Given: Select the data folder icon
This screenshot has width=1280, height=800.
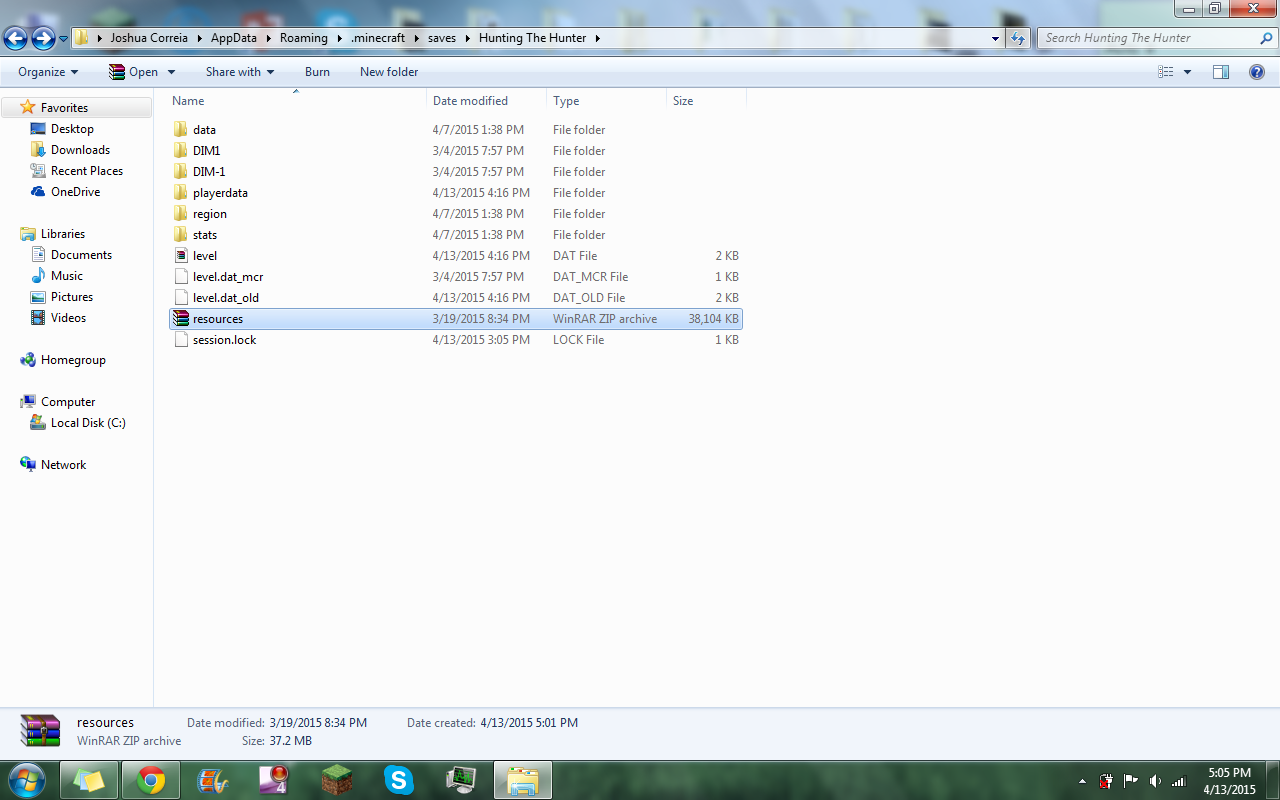Looking at the screenshot, I should (x=180, y=130).
